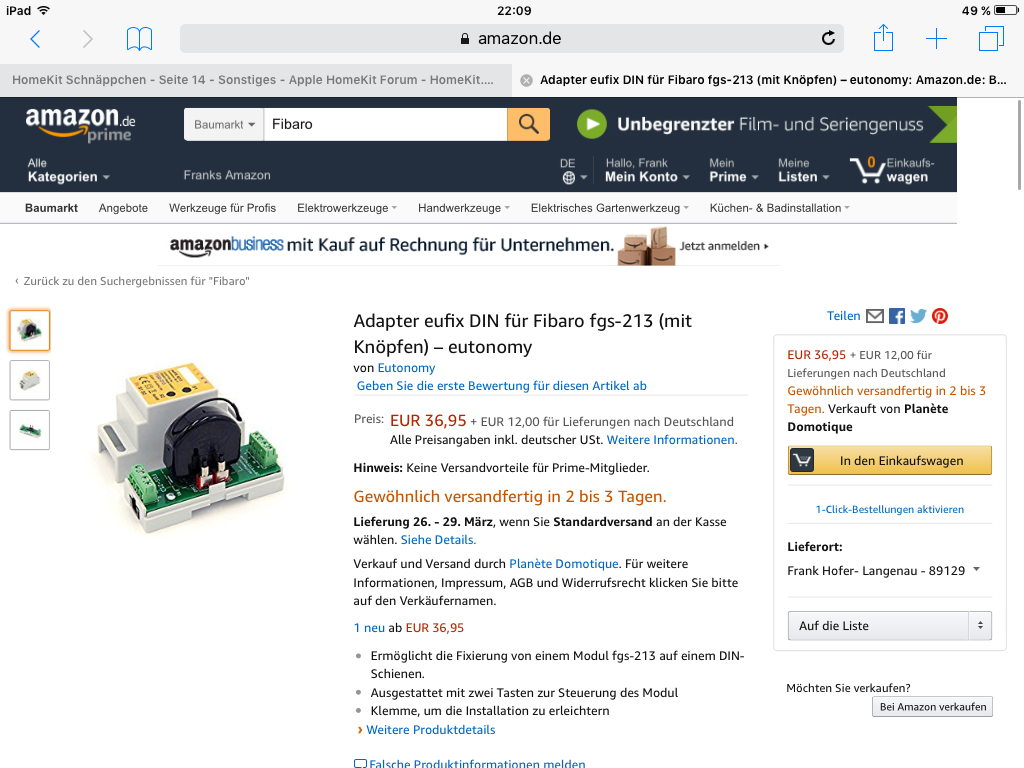
Task: Tap the Safari share icon
Action: click(883, 38)
